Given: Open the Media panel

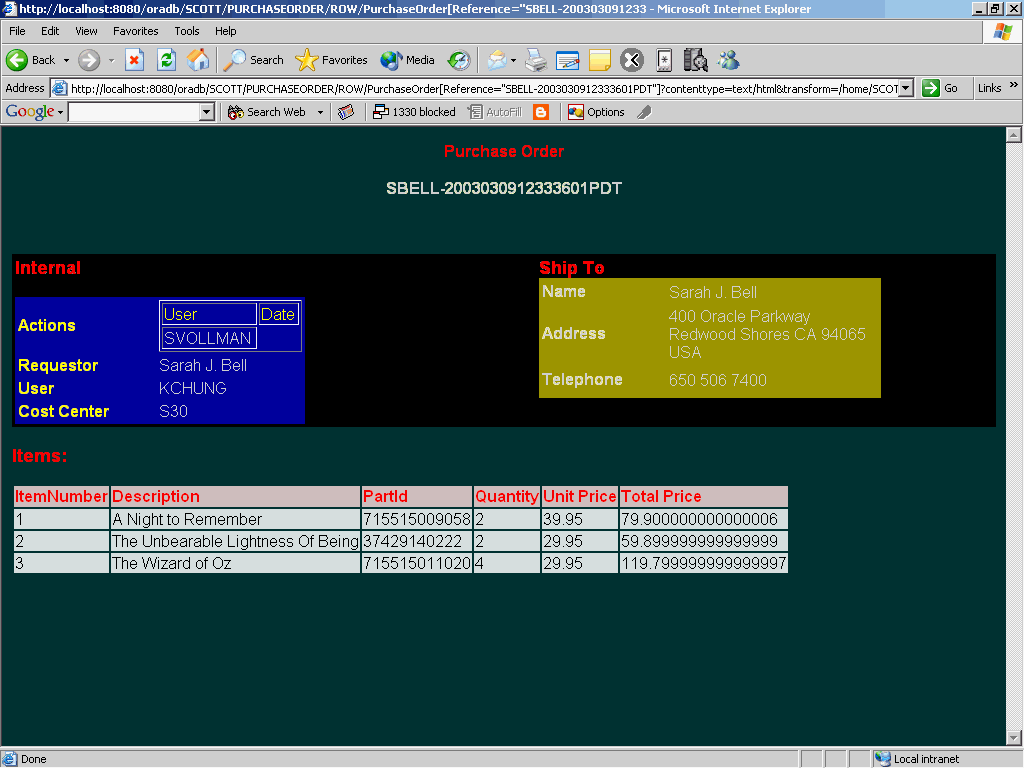Looking at the screenshot, I should pos(407,60).
